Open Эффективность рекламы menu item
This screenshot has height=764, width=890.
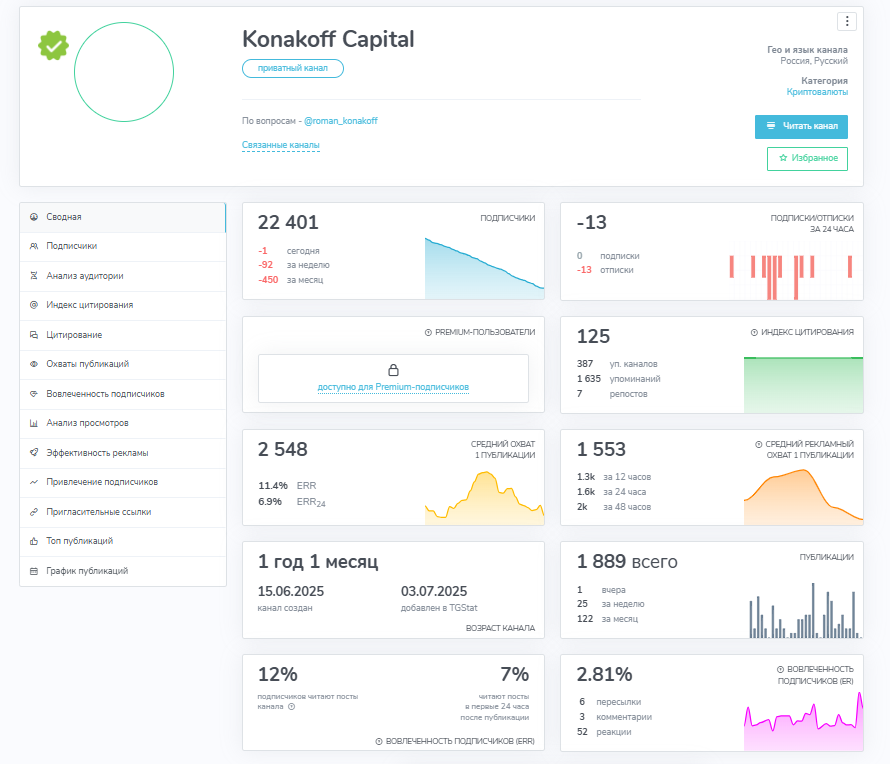click(123, 453)
